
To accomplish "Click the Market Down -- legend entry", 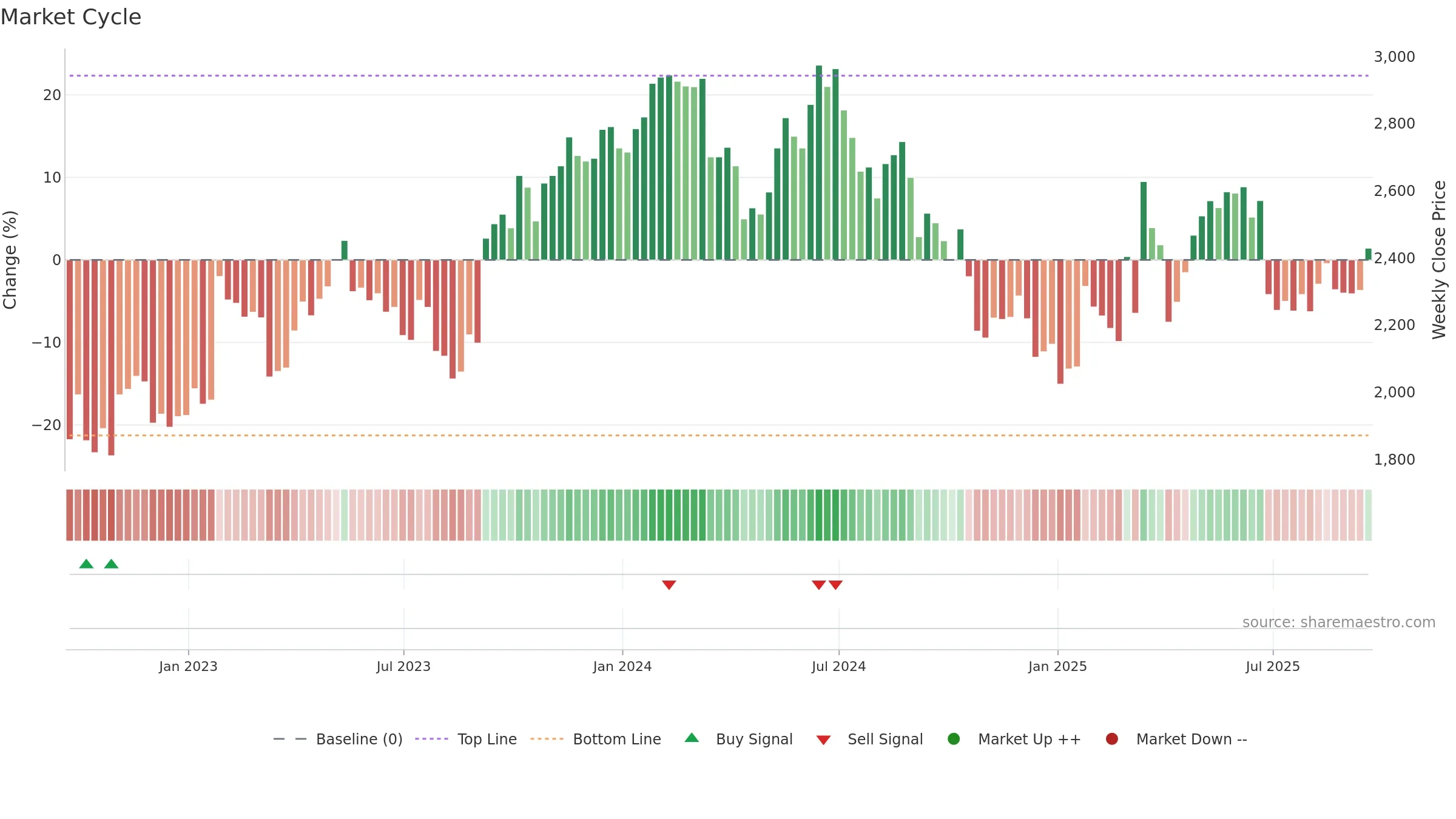I will point(1176,739).
